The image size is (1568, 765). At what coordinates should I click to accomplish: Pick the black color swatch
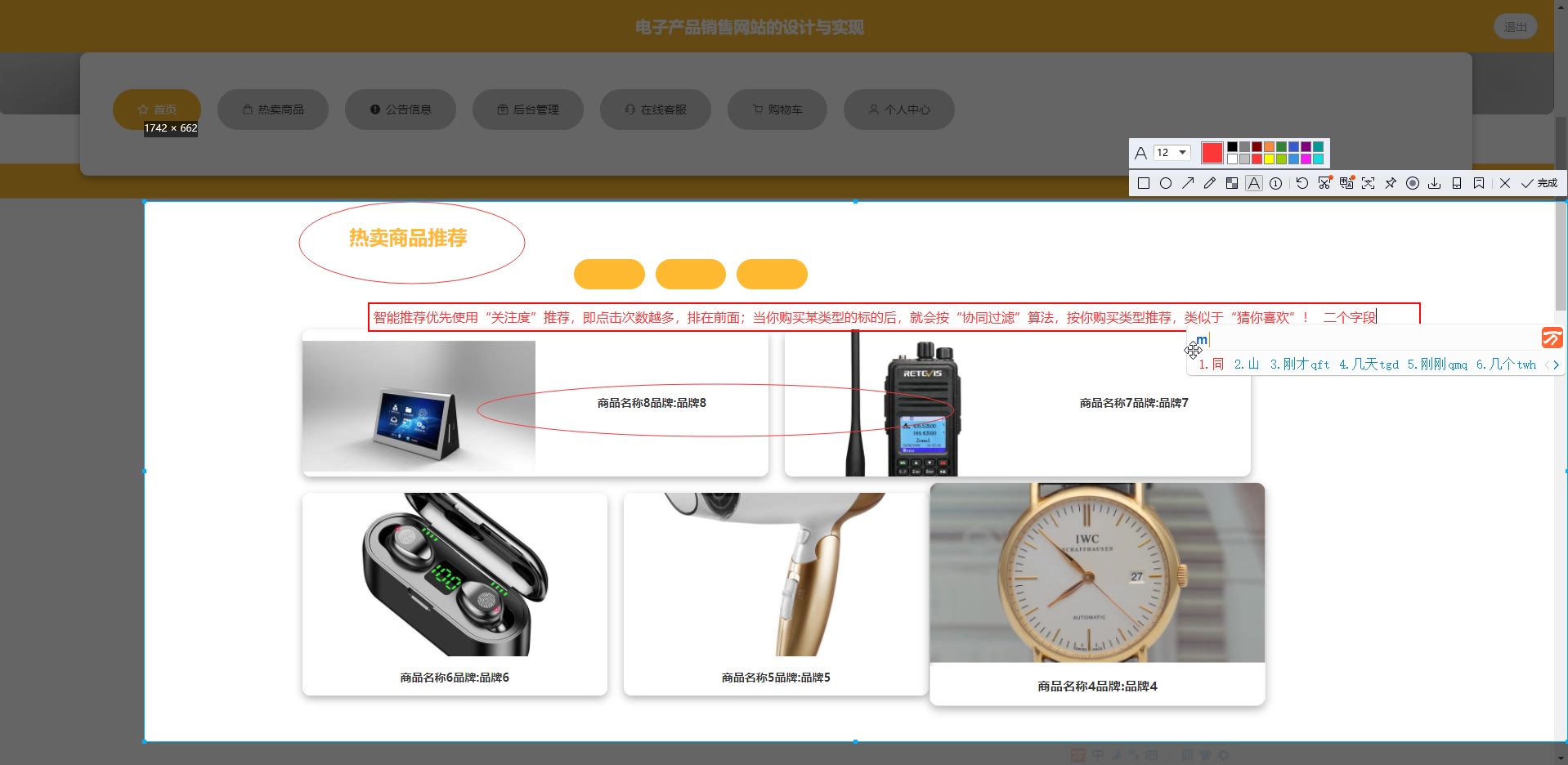[x=1232, y=147]
